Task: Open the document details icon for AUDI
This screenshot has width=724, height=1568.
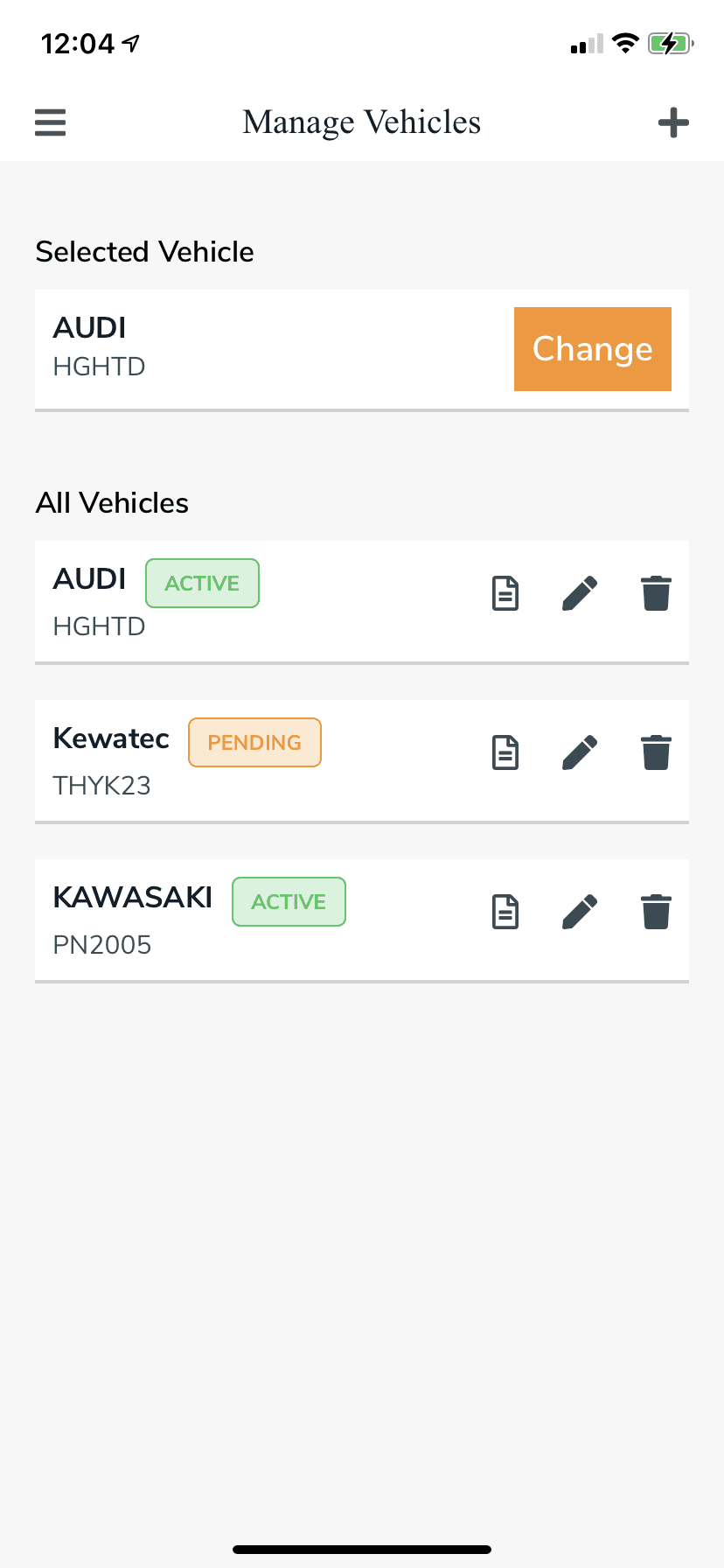Action: [505, 592]
